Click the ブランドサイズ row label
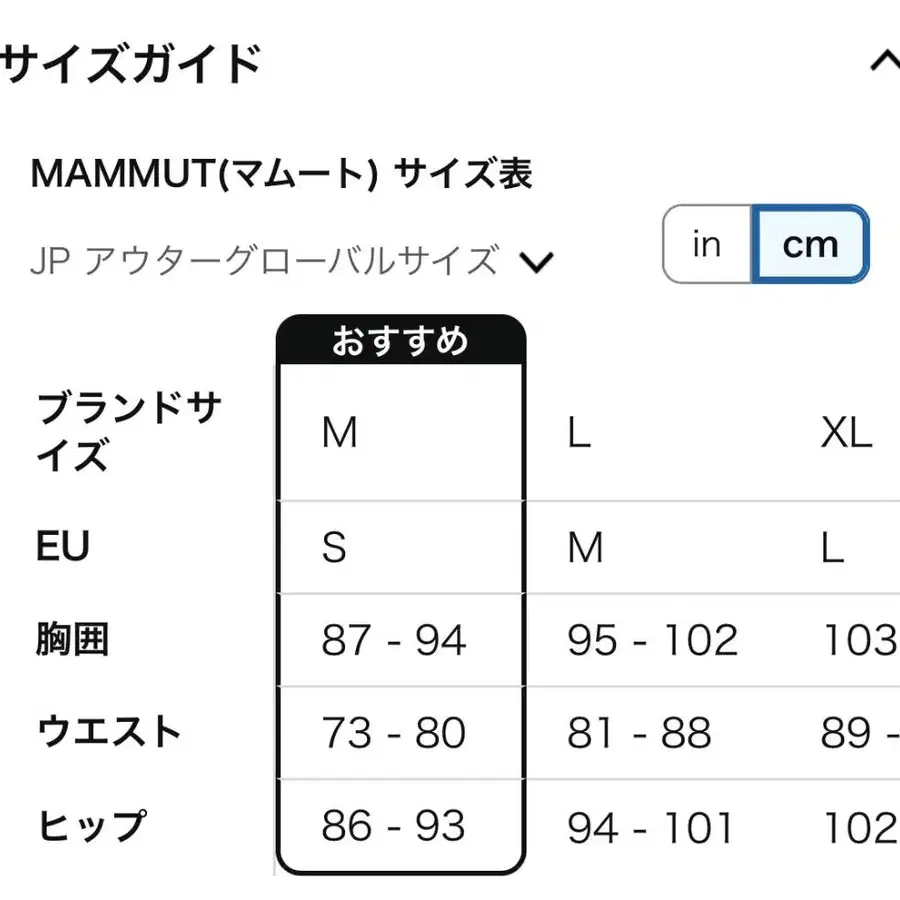The image size is (900, 900). tap(128, 432)
